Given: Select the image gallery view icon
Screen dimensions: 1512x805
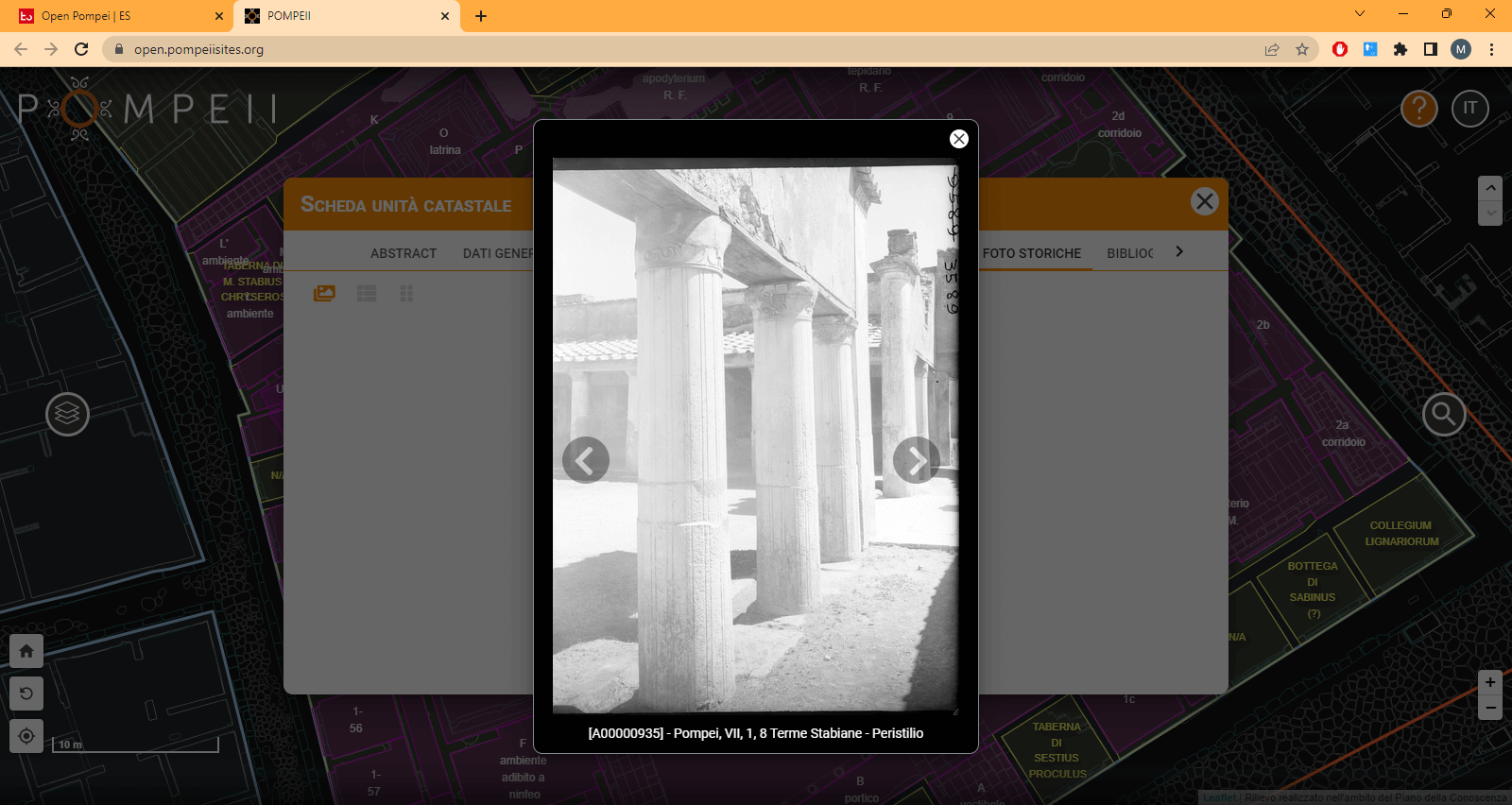Looking at the screenshot, I should [324, 293].
